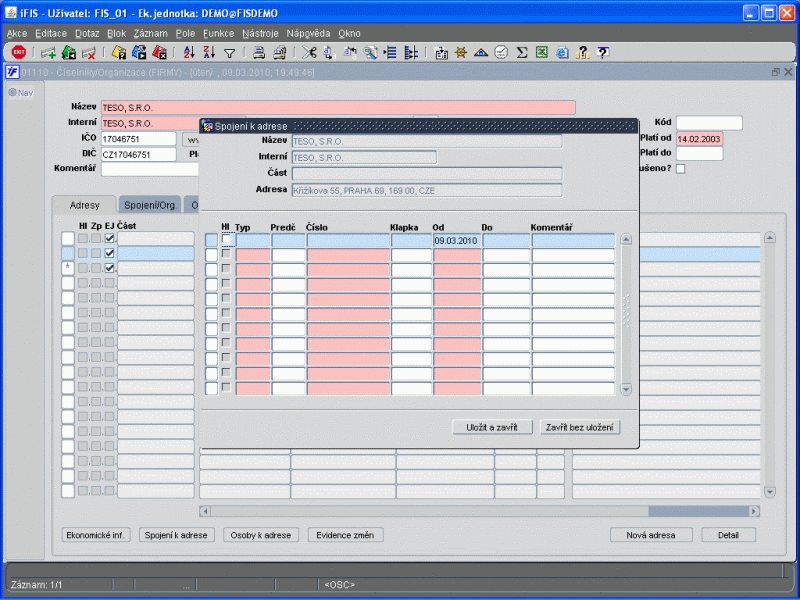
Task: Toggle the EJ checkbox in first address row
Action: [110, 238]
